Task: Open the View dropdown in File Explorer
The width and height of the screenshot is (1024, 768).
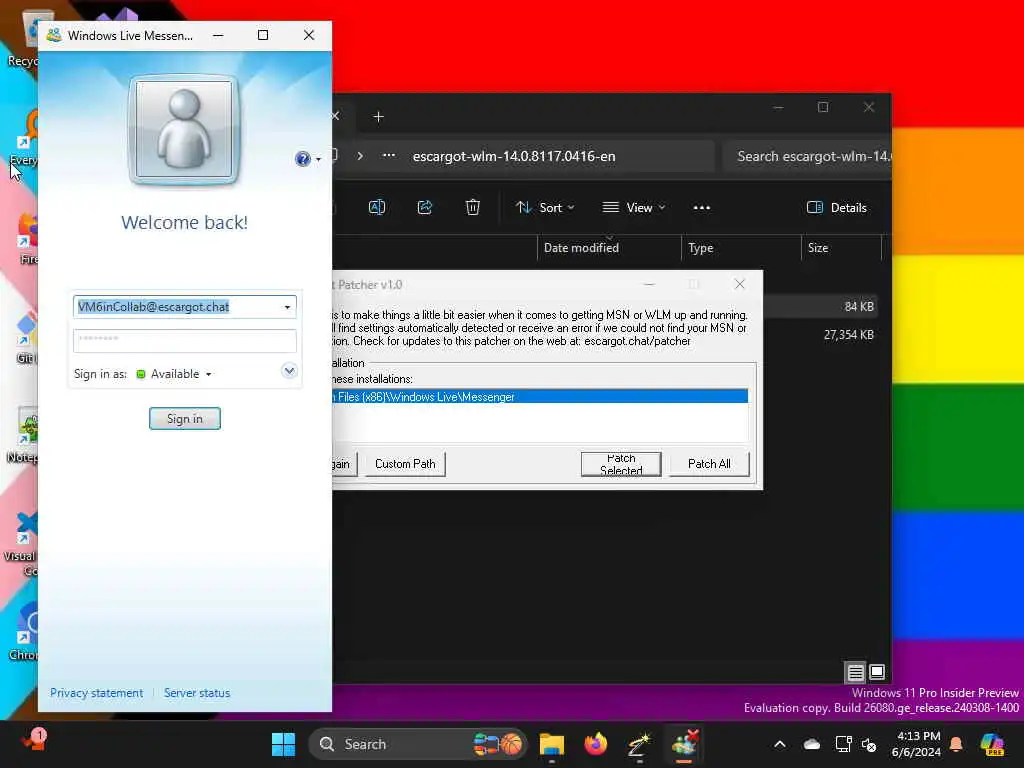Action: click(x=633, y=208)
